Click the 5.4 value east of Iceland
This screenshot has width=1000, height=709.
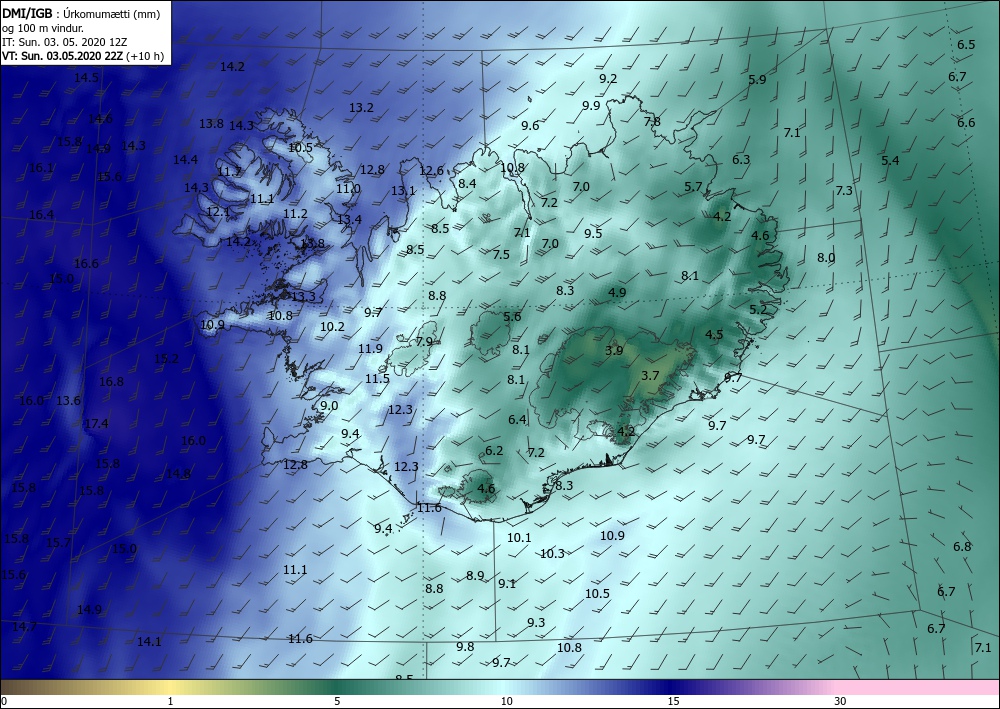point(890,161)
